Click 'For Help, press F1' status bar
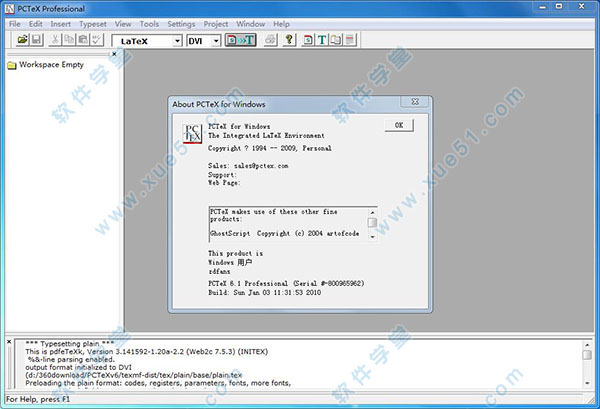Viewport: 600px width, 409px height. (x=38, y=399)
